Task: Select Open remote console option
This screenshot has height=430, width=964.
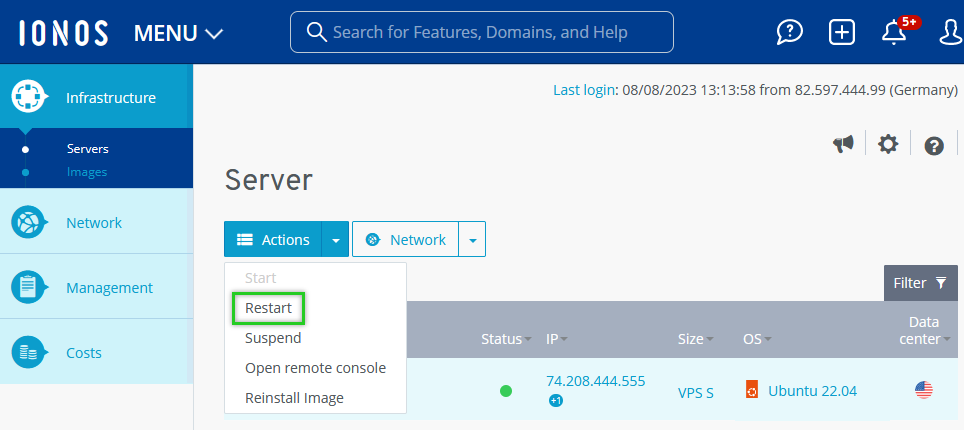Action: (315, 368)
